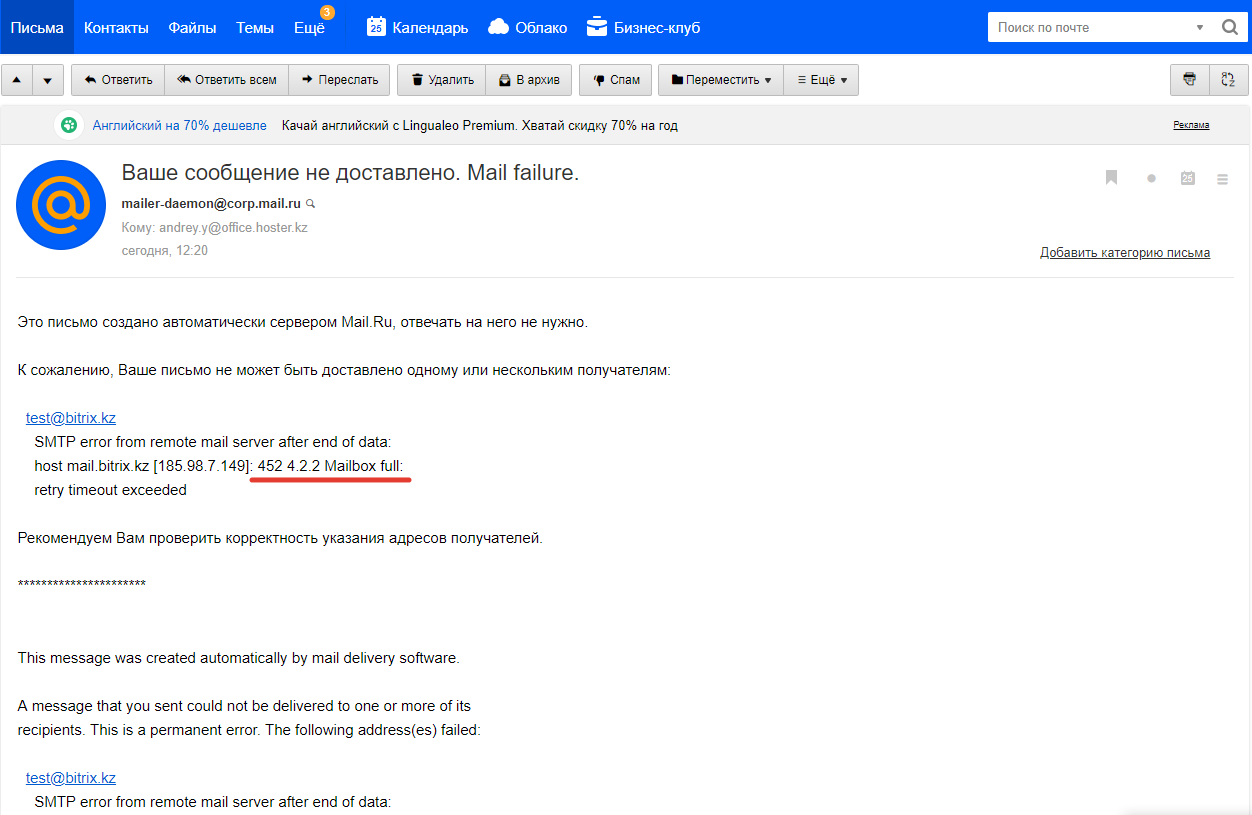
Task: Go to next message with down arrow
Action: [48, 80]
